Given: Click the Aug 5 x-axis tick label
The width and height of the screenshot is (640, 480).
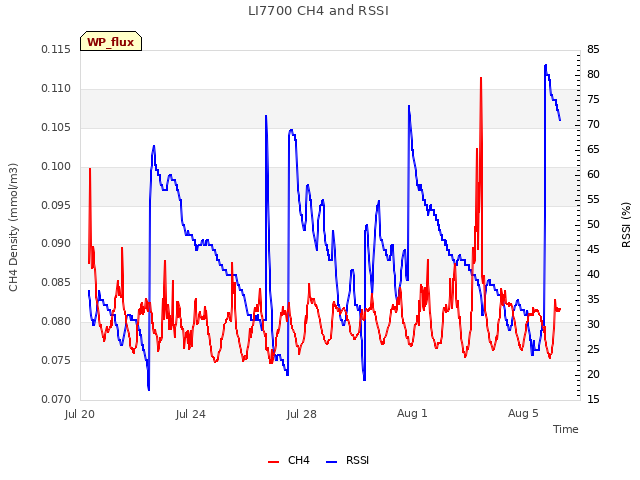Looking at the screenshot, I should pyautogui.click(x=523, y=413).
